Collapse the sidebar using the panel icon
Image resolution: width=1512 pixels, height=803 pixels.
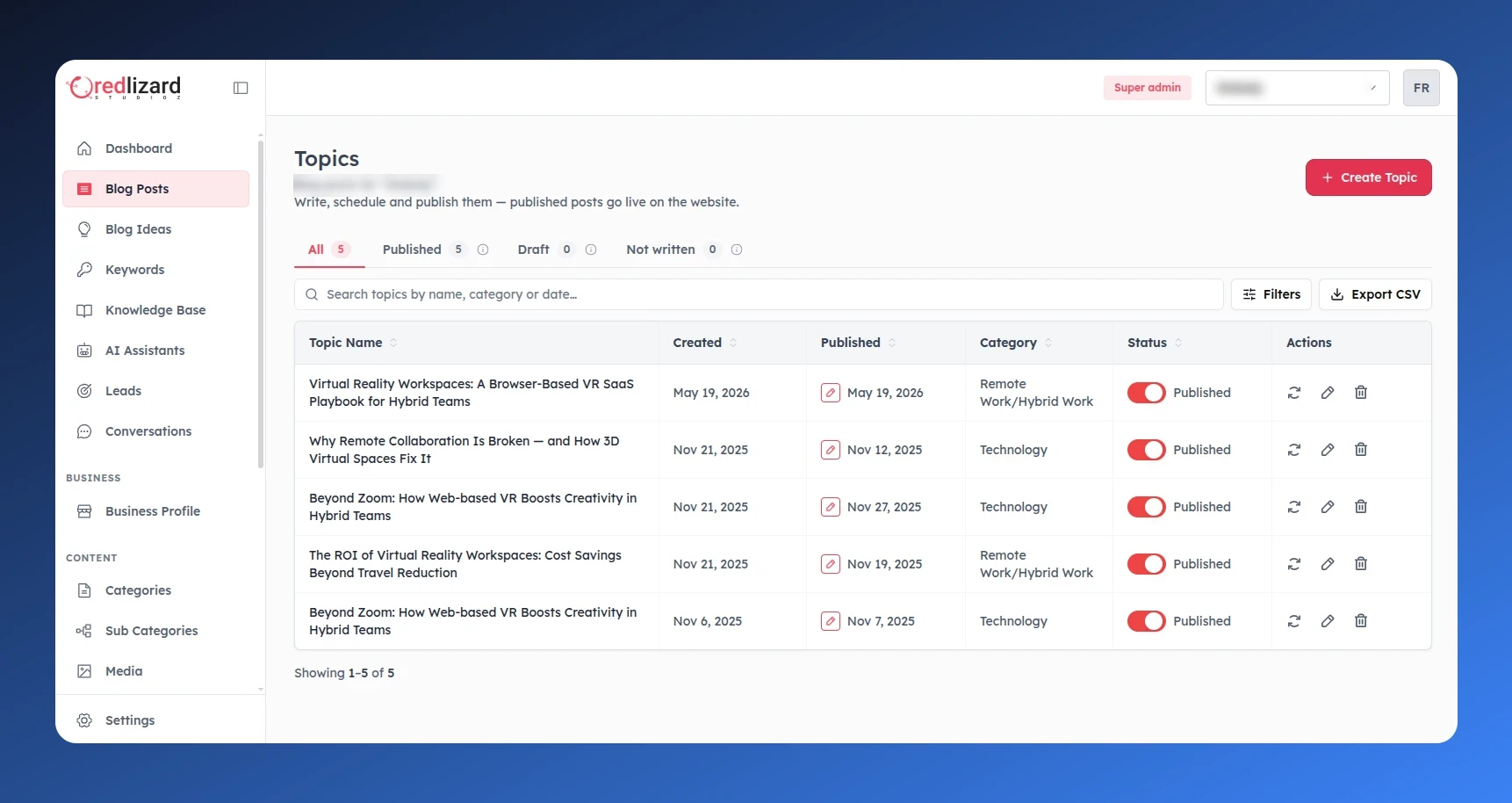point(241,88)
